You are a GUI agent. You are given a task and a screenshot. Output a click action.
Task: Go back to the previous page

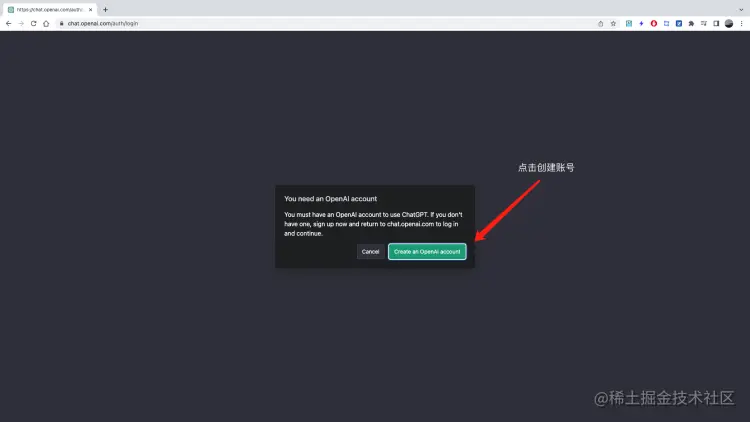tap(9, 23)
